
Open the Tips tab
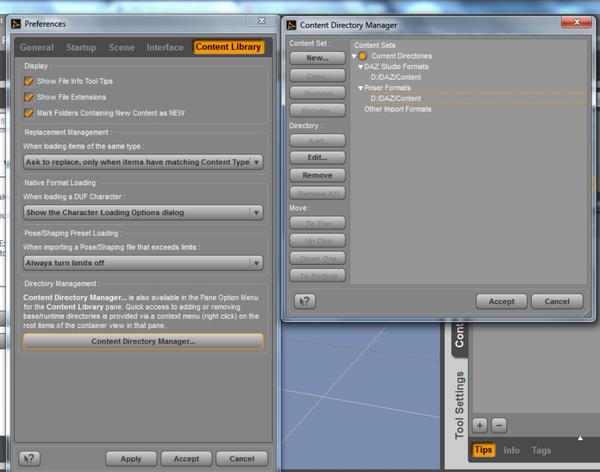click(x=483, y=450)
